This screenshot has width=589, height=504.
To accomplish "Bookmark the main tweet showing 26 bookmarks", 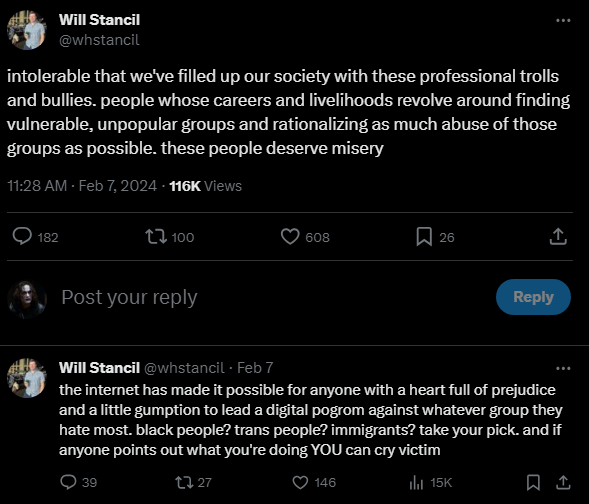I will (424, 237).
